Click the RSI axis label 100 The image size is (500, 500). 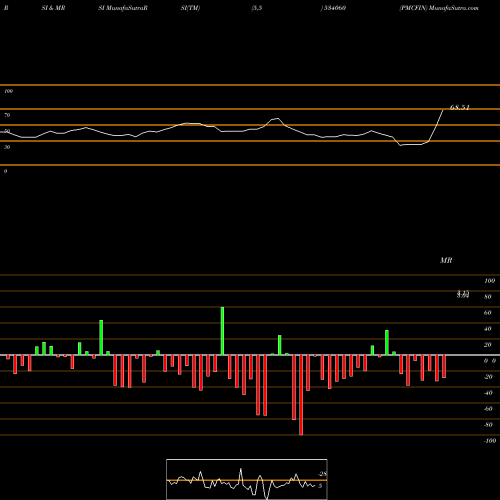[x=8, y=91]
